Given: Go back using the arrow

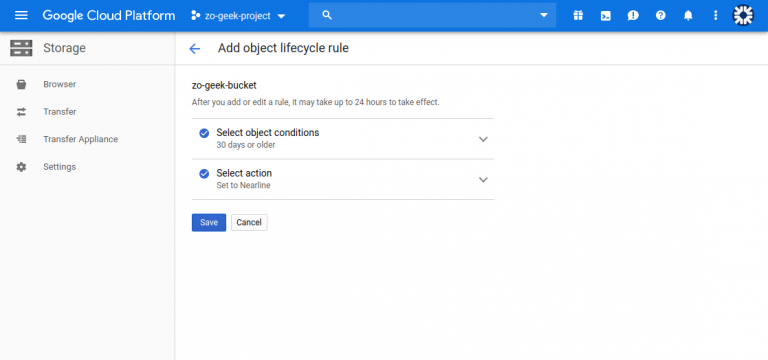Looking at the screenshot, I should [x=195, y=48].
